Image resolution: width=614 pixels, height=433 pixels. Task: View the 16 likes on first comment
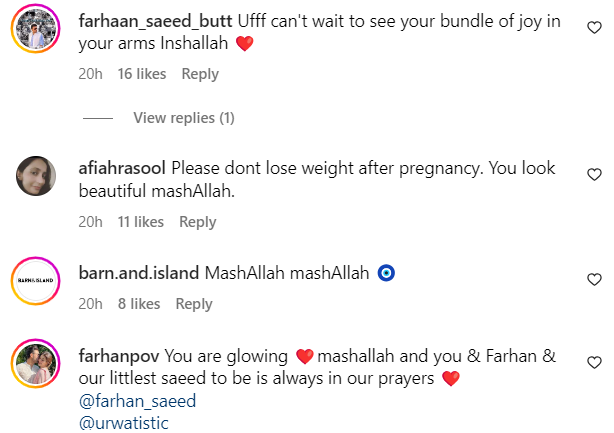(x=142, y=74)
